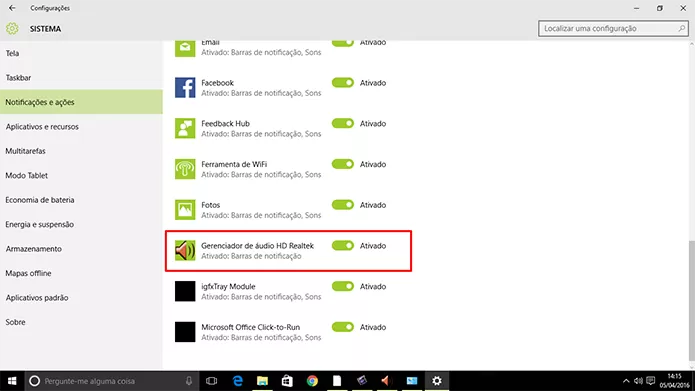The image size is (695, 391).
Task: Click the system tray volume icon
Action: 638,381
